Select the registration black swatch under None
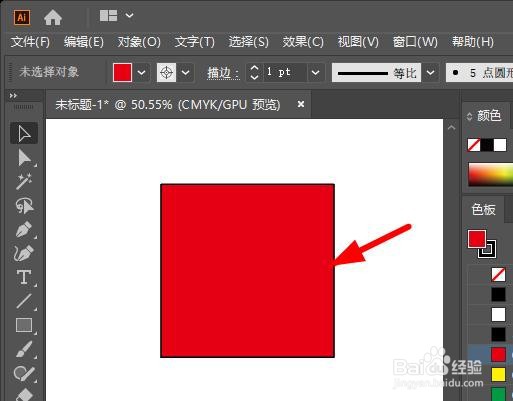 tap(498, 295)
